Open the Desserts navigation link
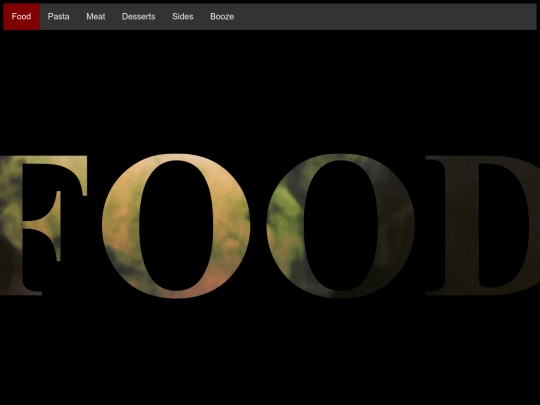 tap(138, 17)
